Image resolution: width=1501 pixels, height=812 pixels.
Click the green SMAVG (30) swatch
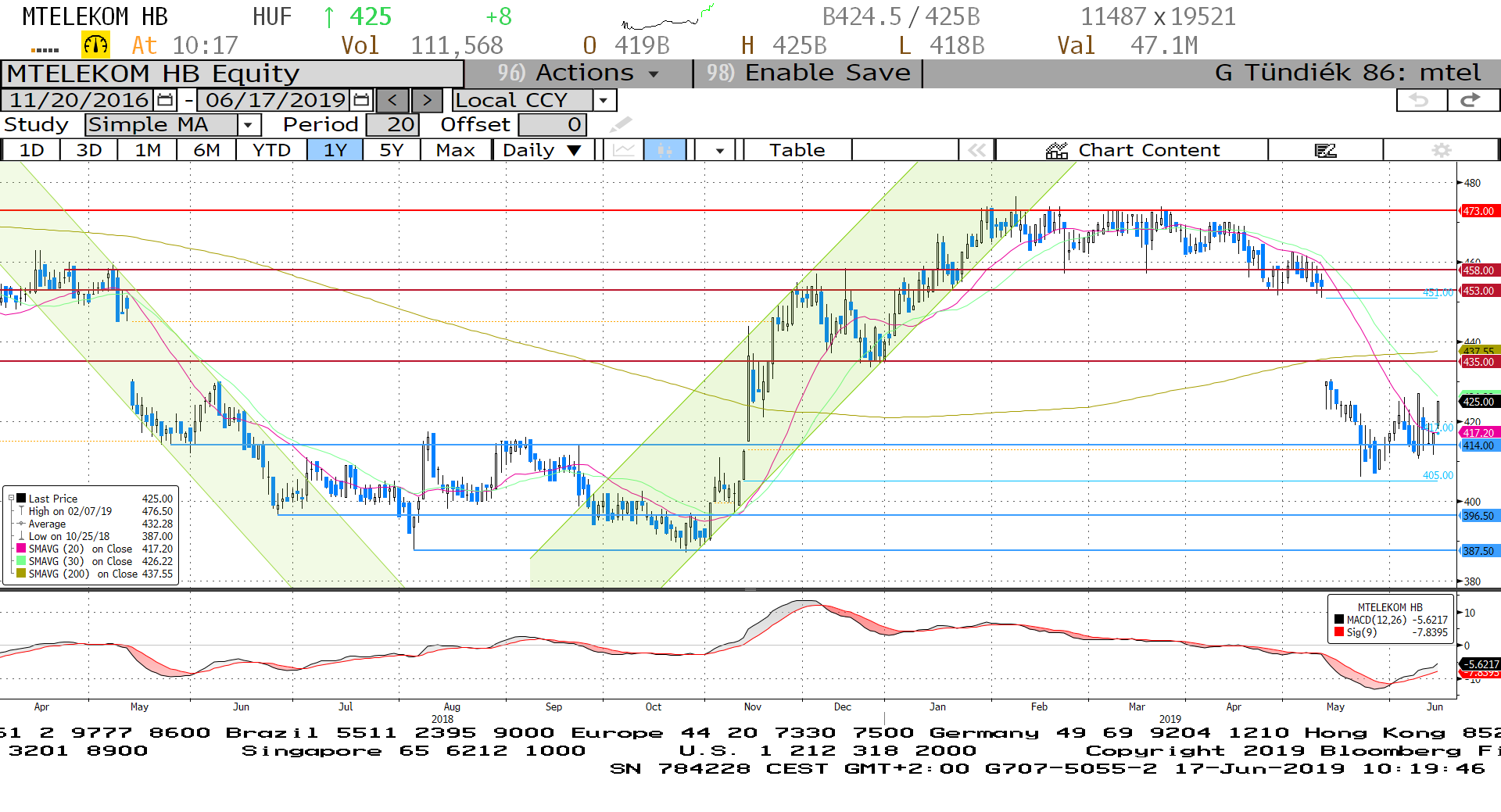pyautogui.click(x=22, y=561)
